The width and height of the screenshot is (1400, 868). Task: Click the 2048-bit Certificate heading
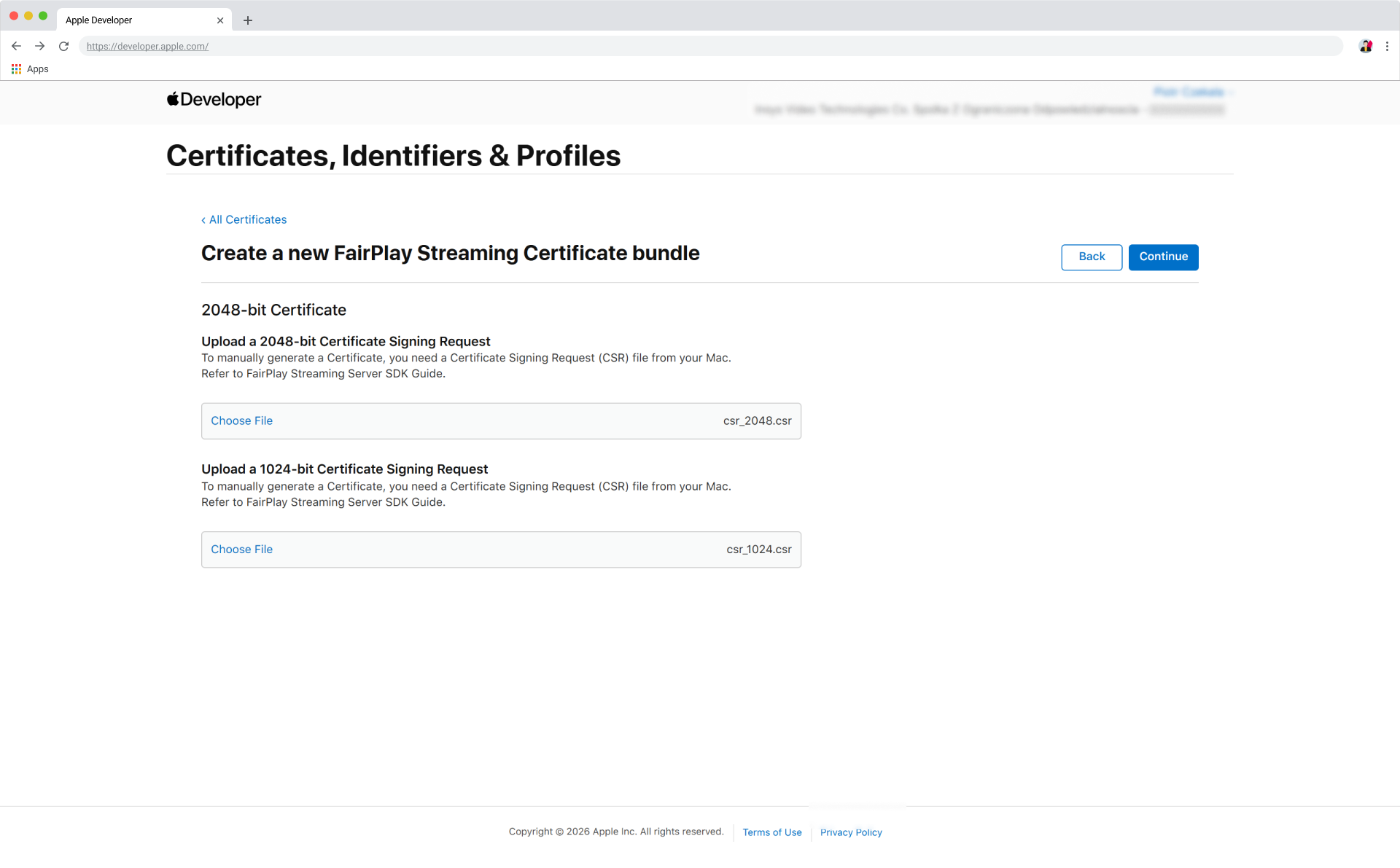coord(273,310)
